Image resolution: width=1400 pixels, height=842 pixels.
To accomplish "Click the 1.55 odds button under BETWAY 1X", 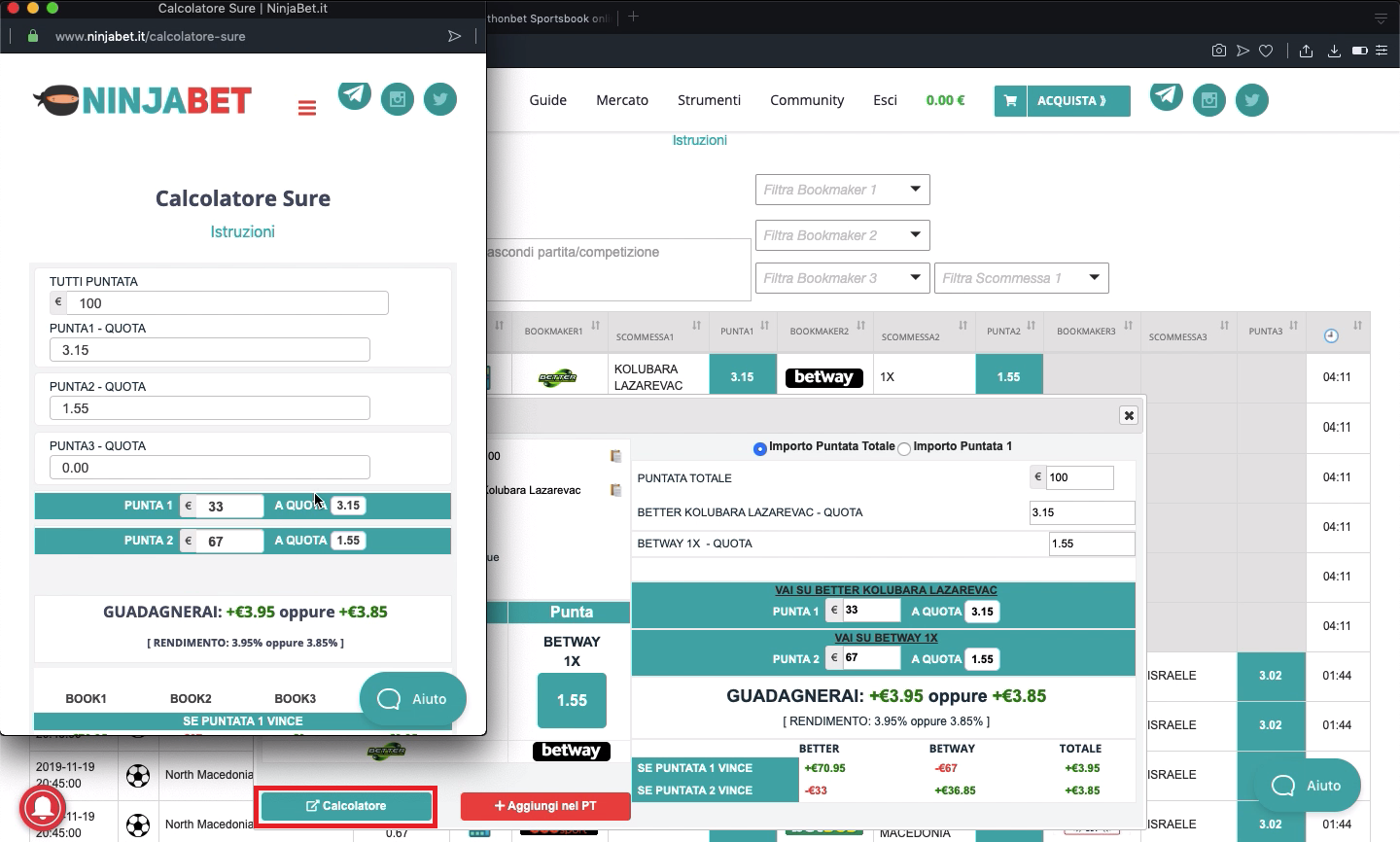I will (x=572, y=700).
